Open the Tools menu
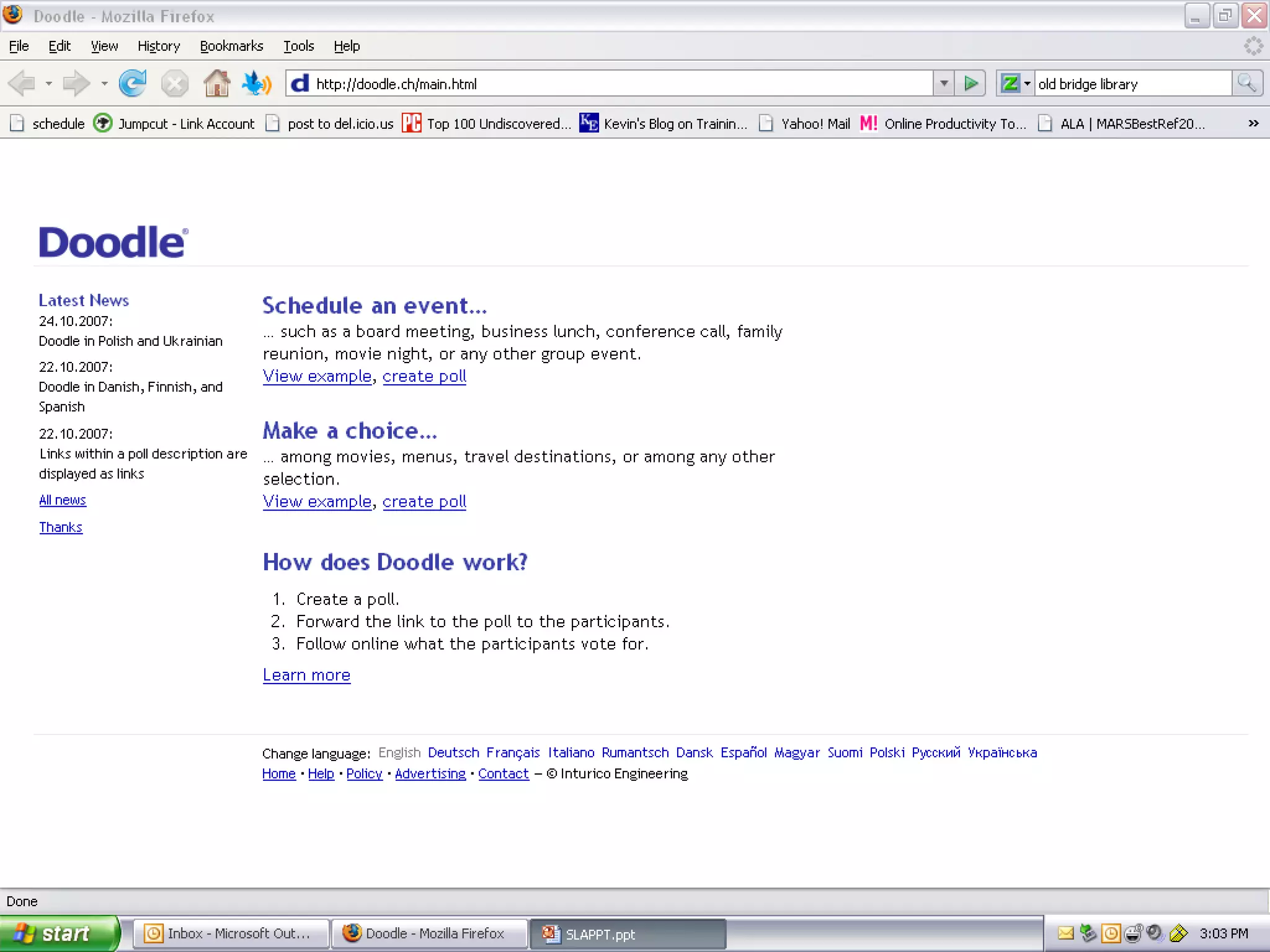Viewport: 1270px width, 952px height. pyautogui.click(x=298, y=46)
